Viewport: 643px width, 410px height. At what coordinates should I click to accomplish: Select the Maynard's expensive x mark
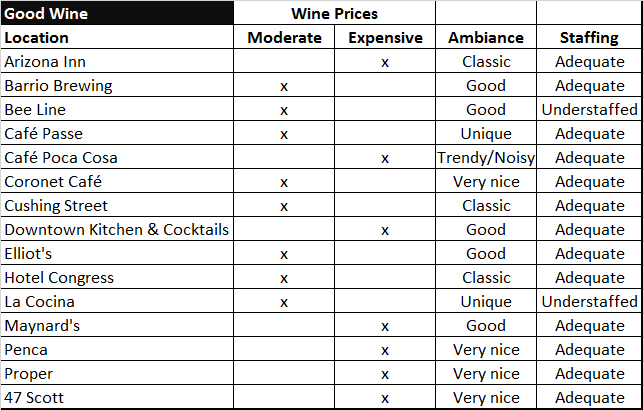tap(385, 326)
